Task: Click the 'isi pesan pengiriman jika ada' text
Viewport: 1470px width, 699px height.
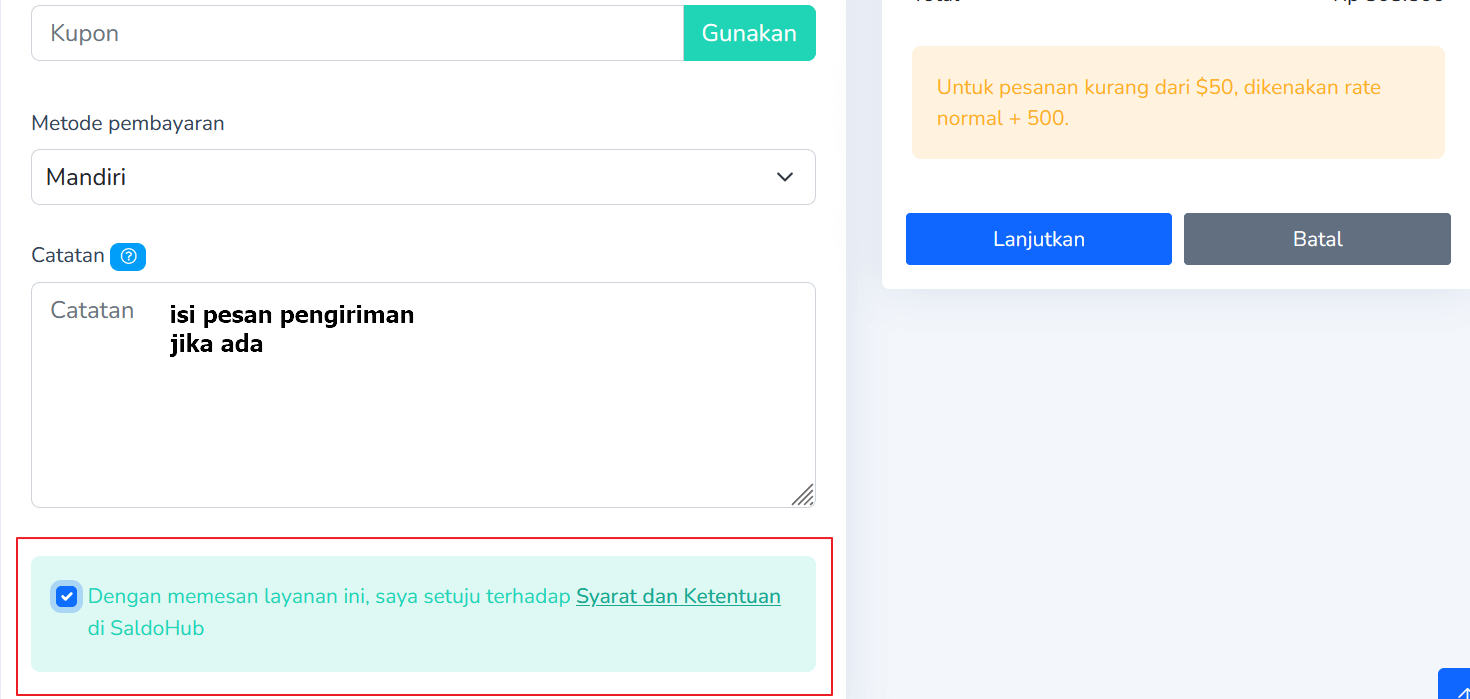Action: click(x=291, y=330)
